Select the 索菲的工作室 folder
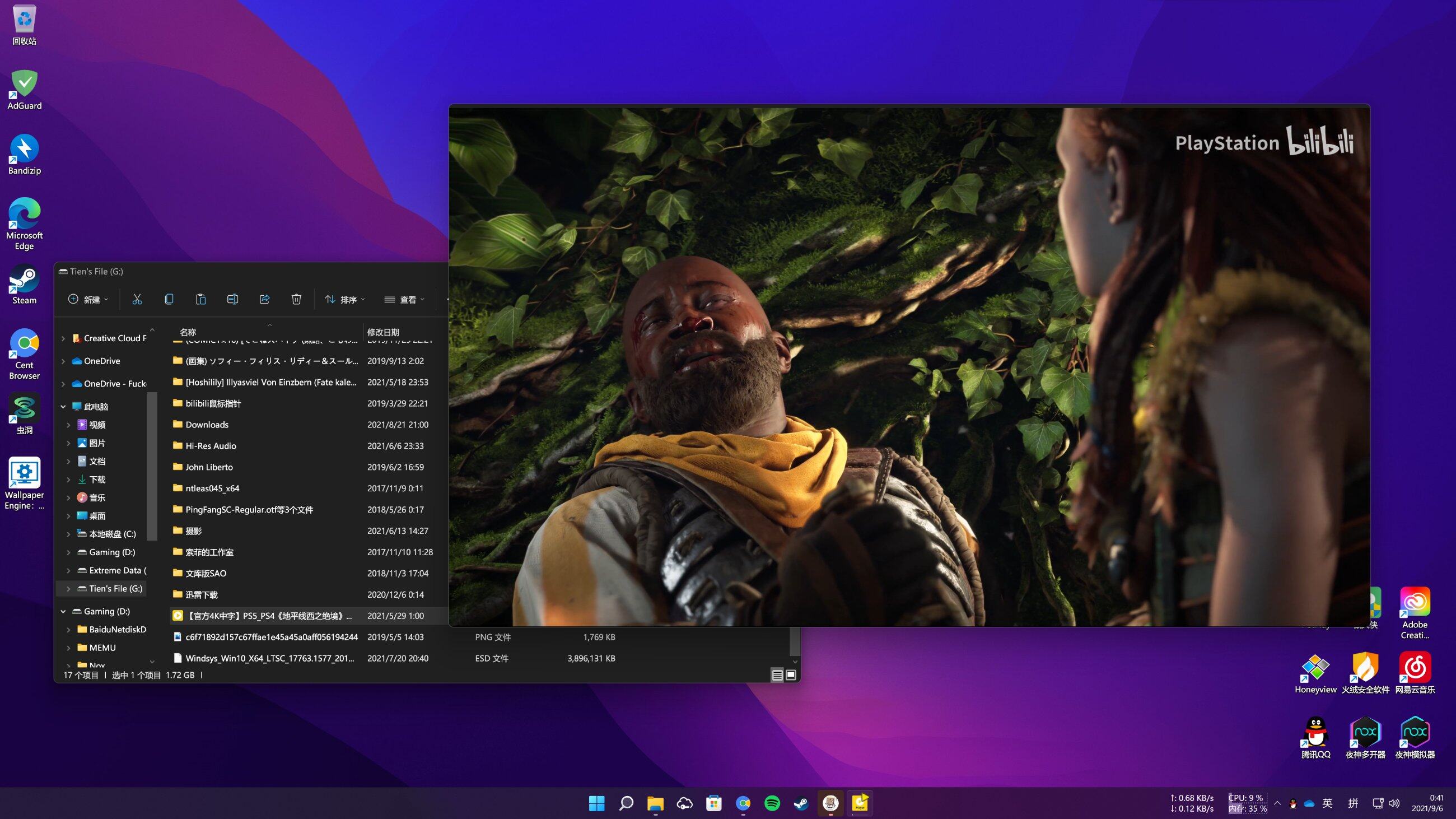 click(x=309, y=552)
